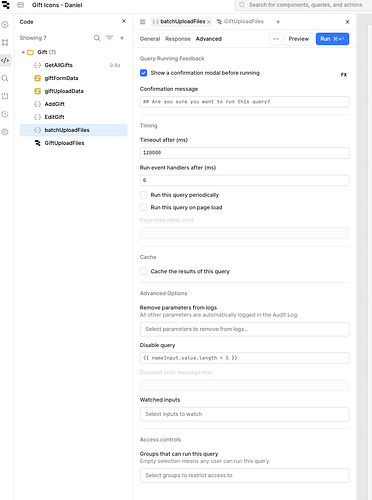Add a new query with plus icon
Screen dimensions: 372x500
[122, 38]
